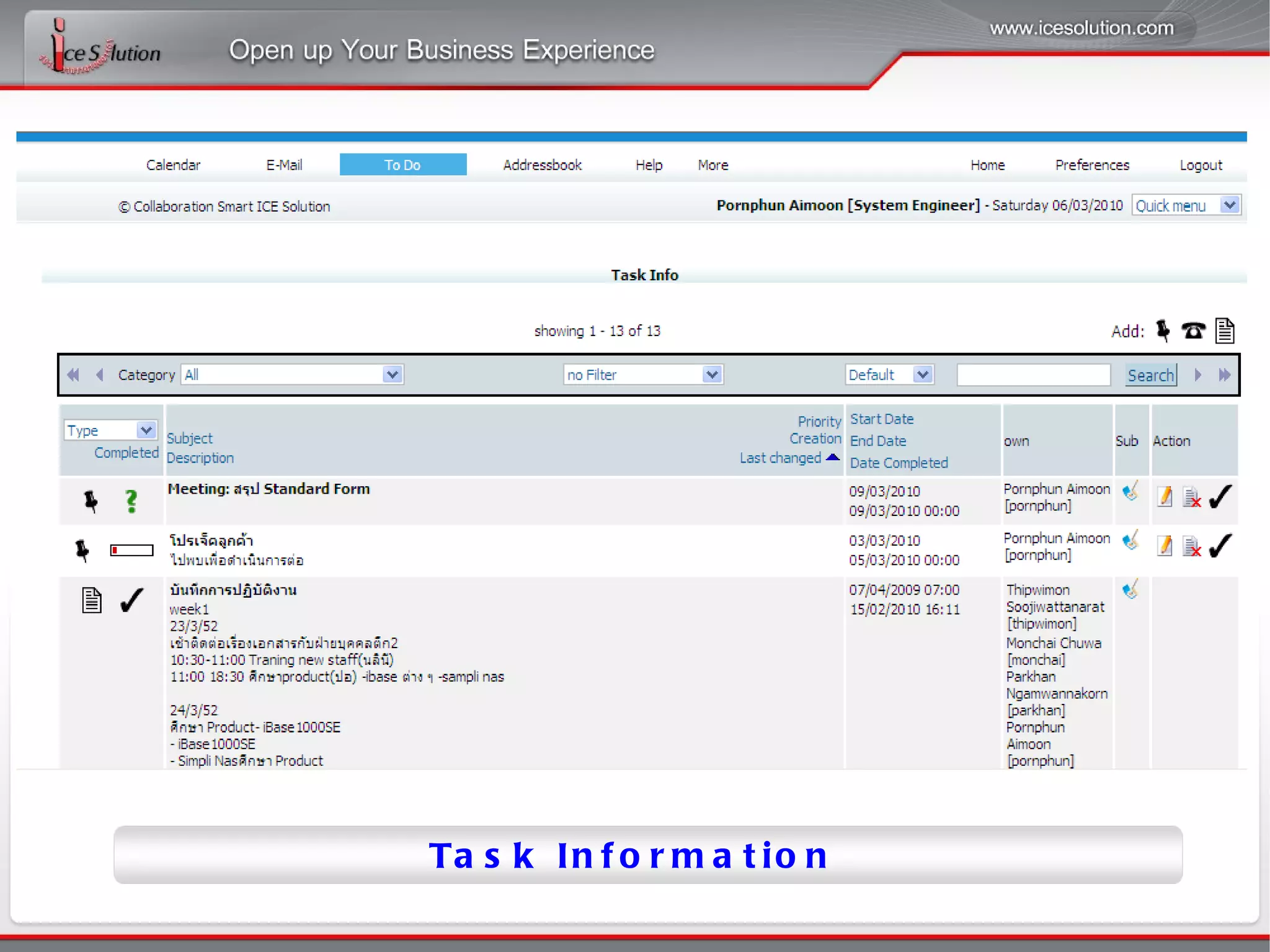1270x952 pixels.
Task: Open Meeting: สรุป Standard Form task
Action: coord(269,489)
